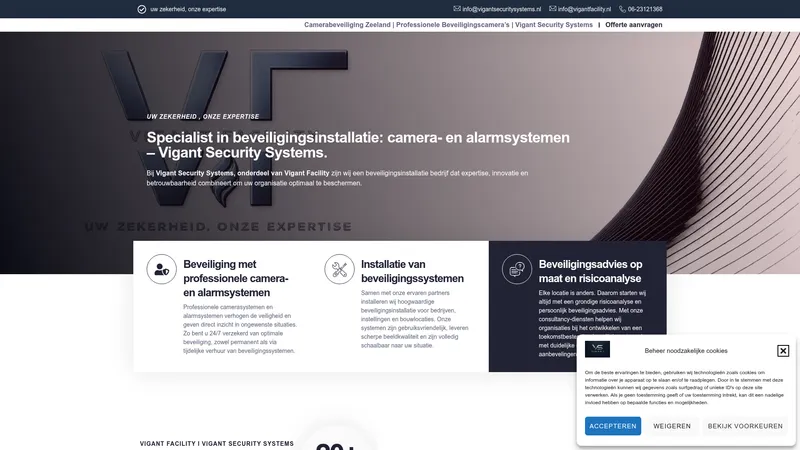The image size is (800, 450).
Task: Click the advice chat question icon
Action: pos(517,269)
